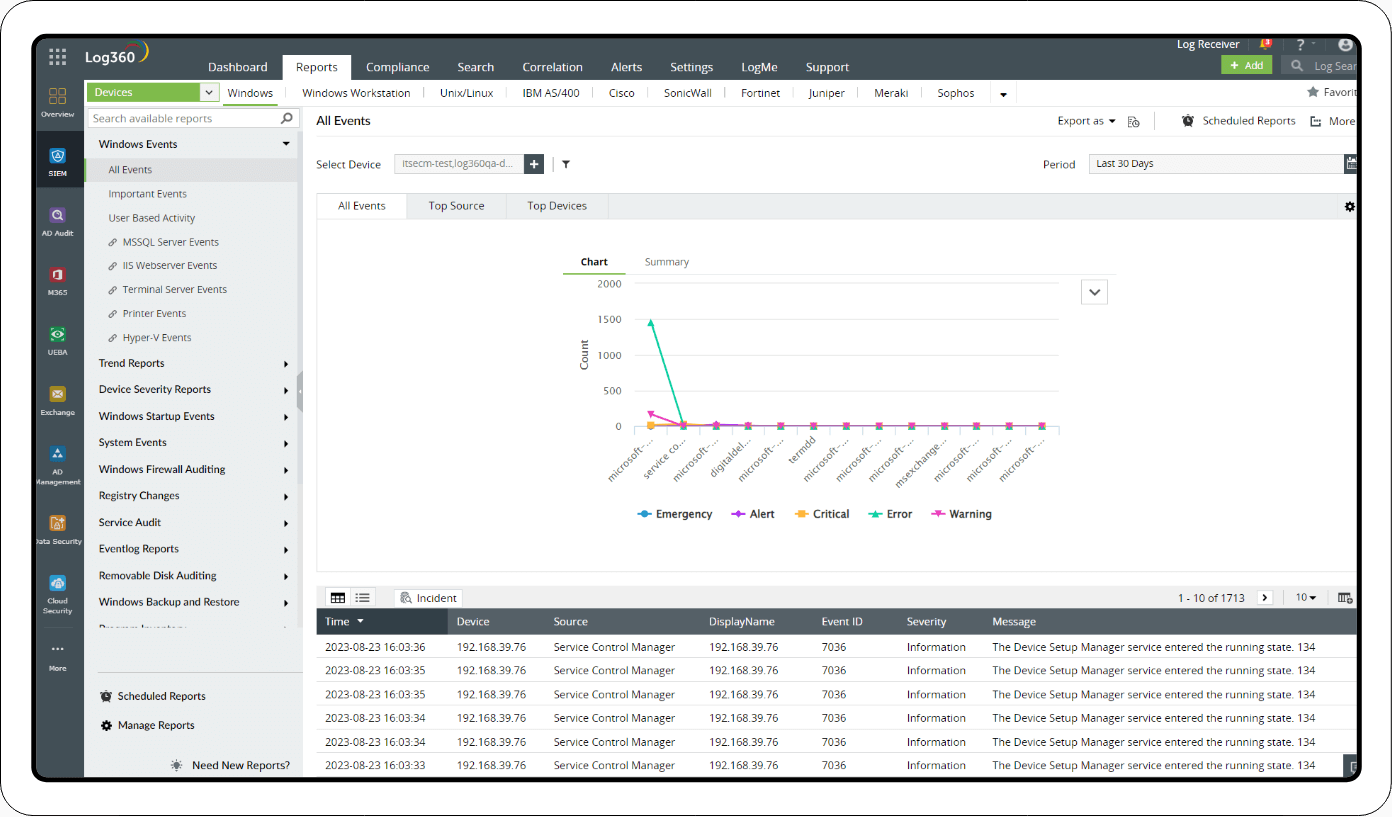Open the user profile icon

coord(1344,44)
